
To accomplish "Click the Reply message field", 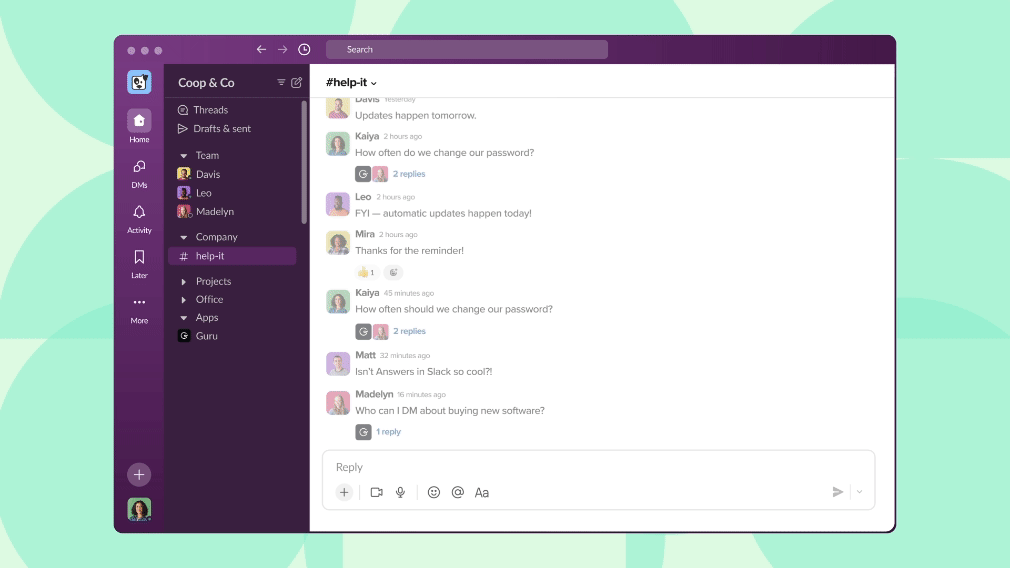I will point(598,468).
